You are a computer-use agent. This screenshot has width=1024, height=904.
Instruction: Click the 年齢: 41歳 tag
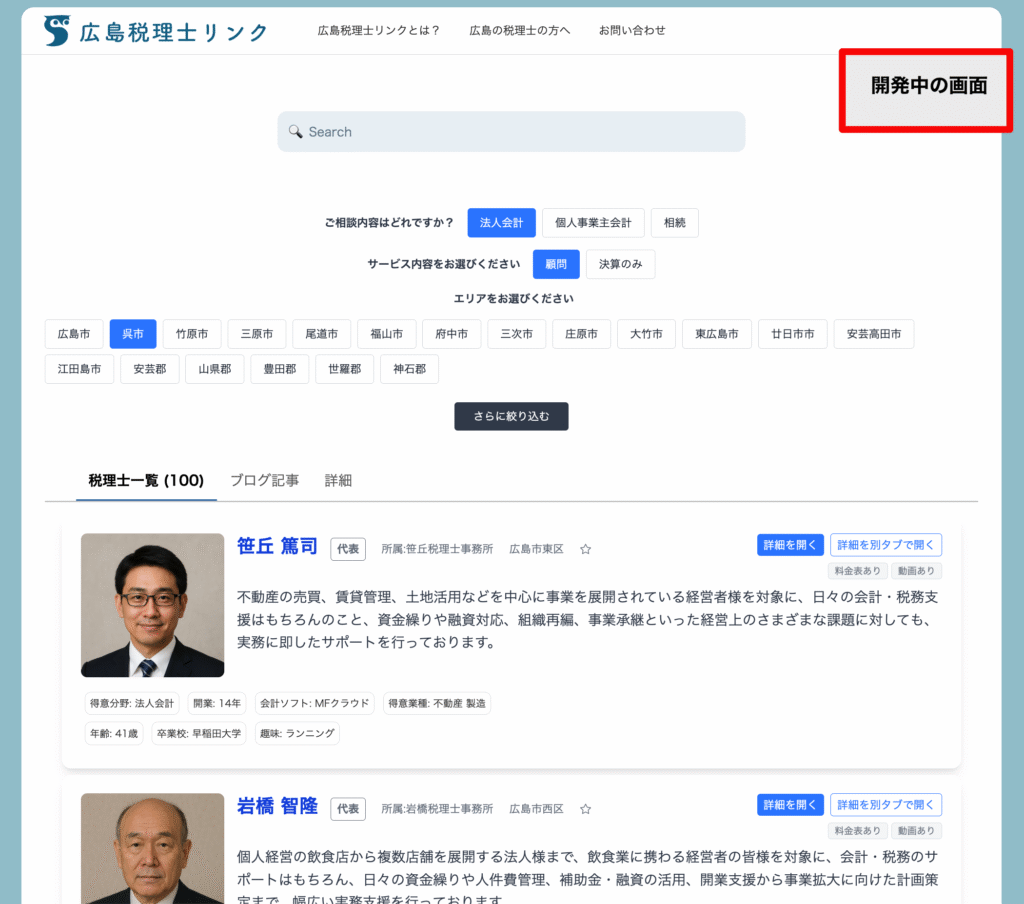click(x=114, y=734)
